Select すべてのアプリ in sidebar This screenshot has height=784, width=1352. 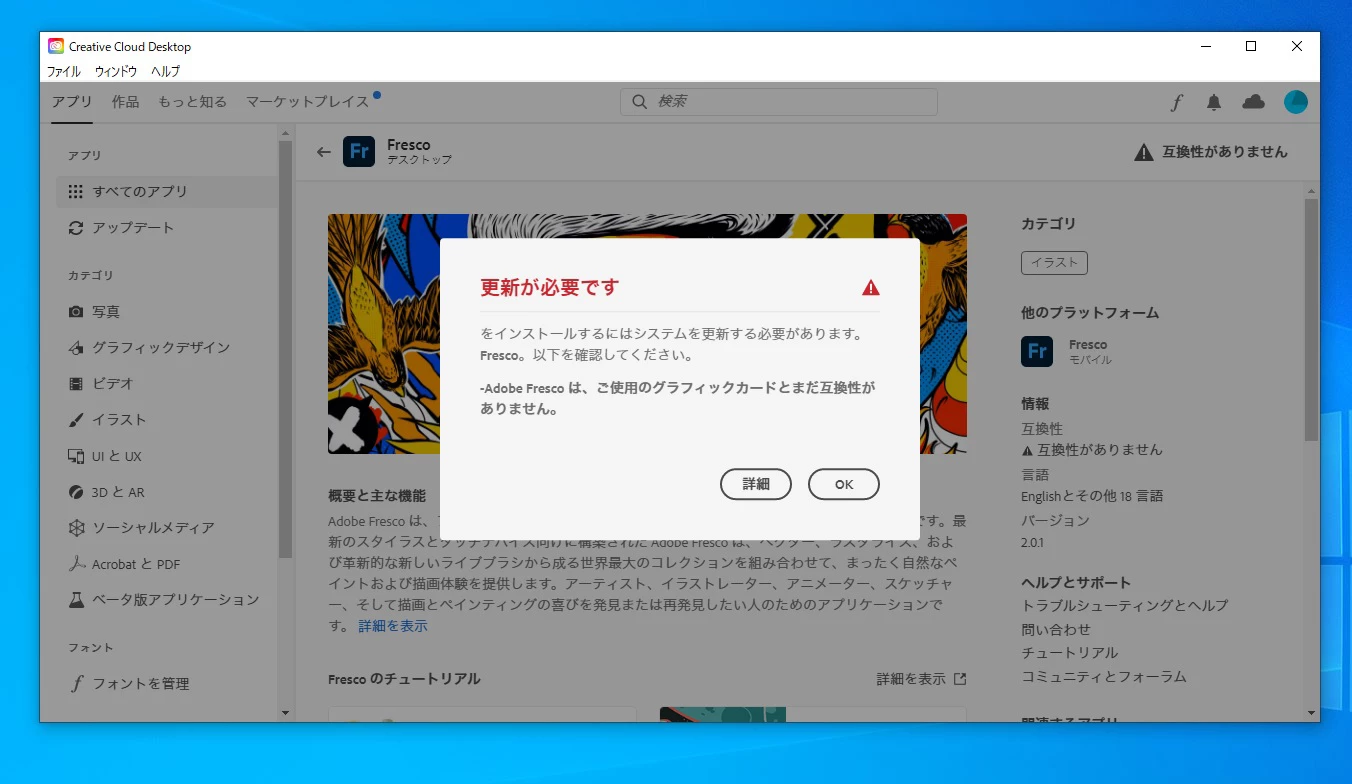click(x=166, y=191)
